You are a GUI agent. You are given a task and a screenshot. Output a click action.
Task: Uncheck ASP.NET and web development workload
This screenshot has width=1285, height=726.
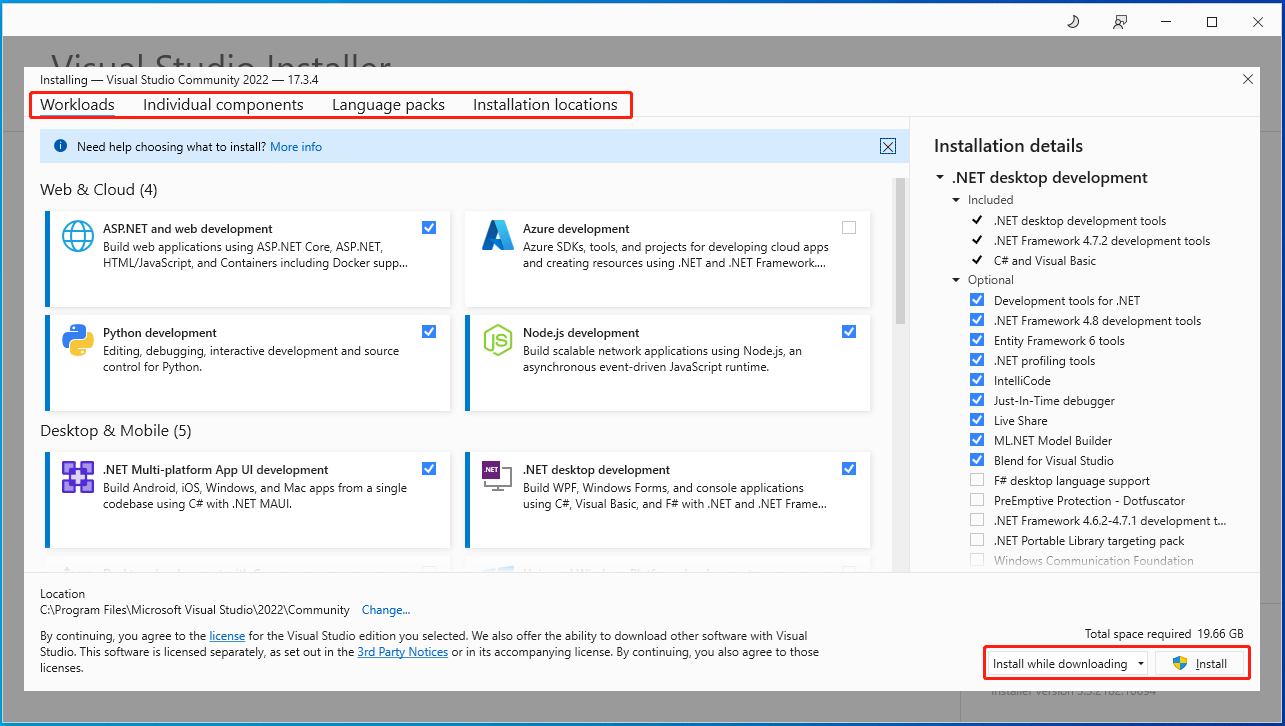pyautogui.click(x=429, y=228)
